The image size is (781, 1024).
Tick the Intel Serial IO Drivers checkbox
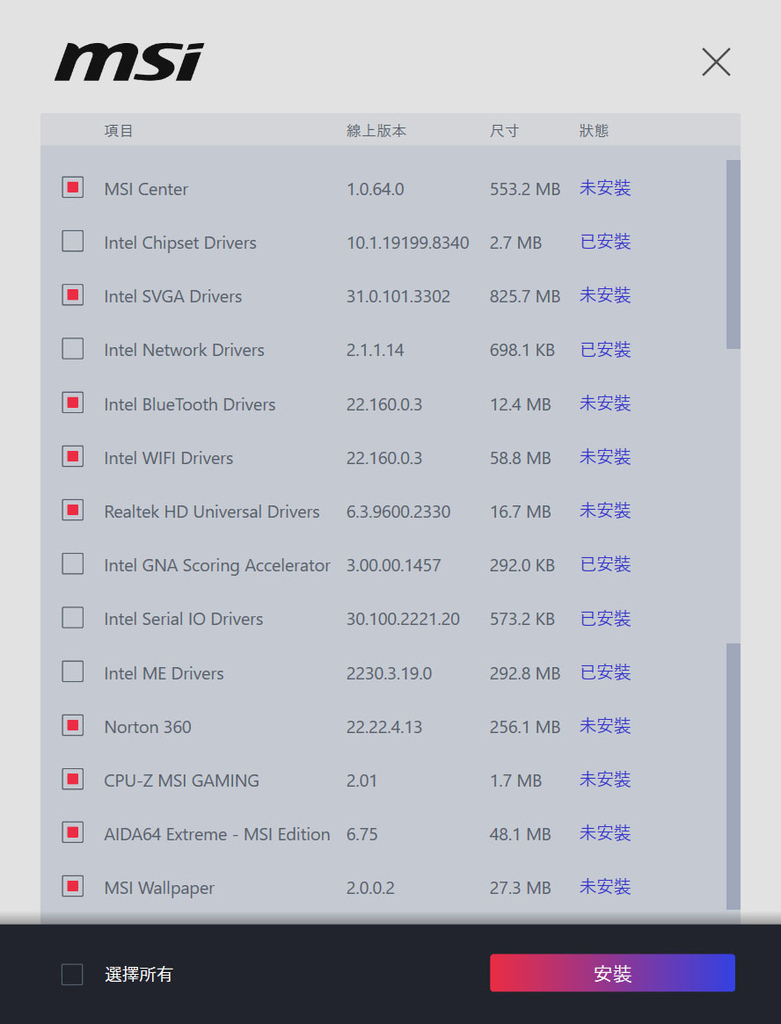tap(72, 617)
